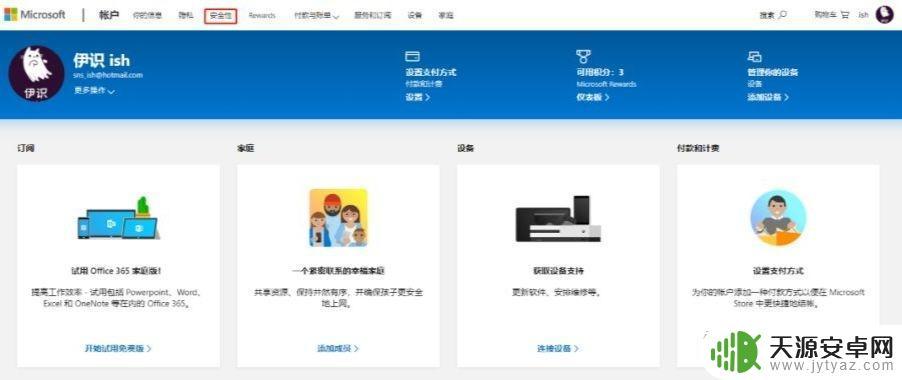
Task: Click the 搜索 label in the header
Action: (x=767, y=16)
